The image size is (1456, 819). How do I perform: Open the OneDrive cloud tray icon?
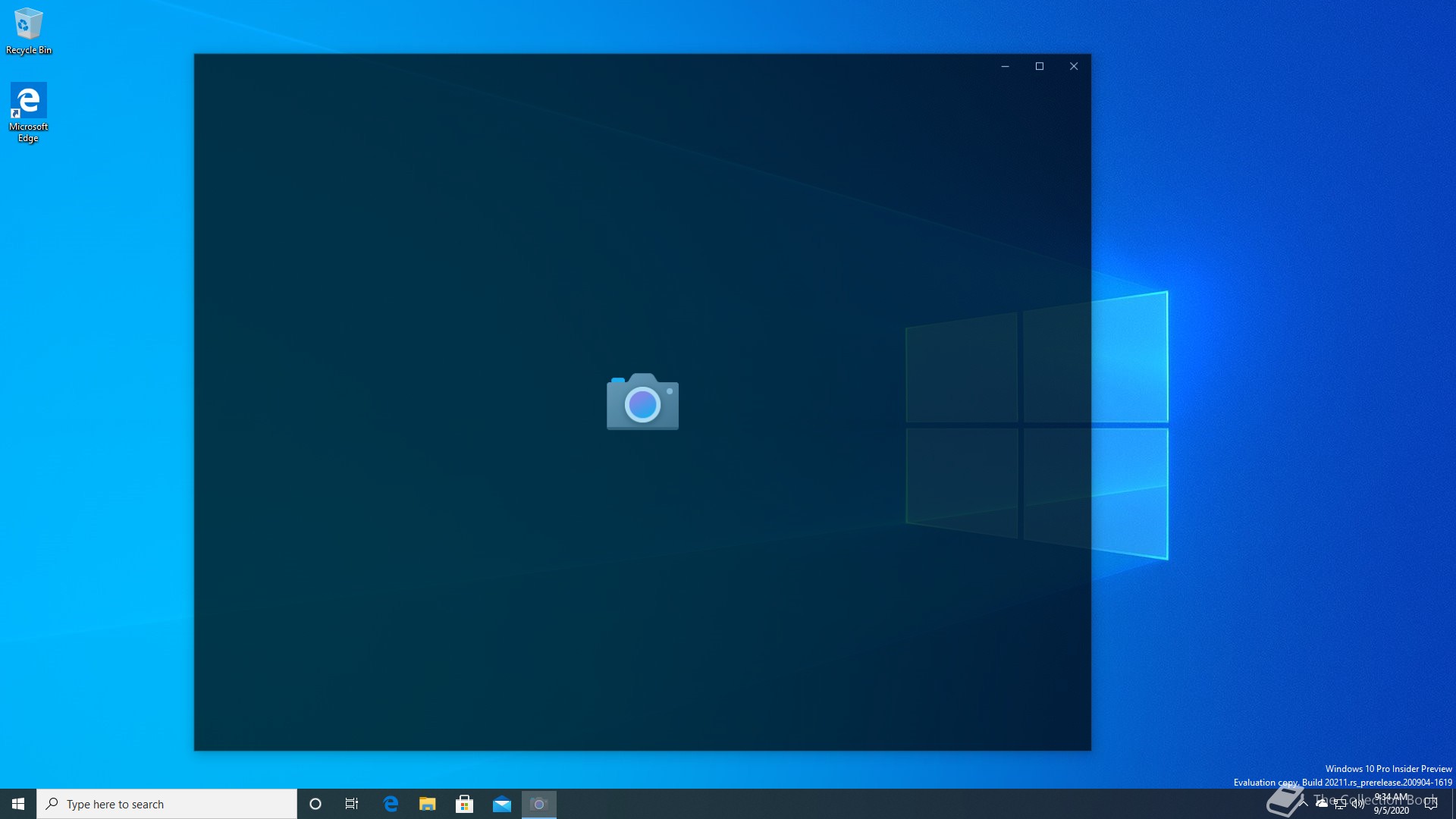pos(1322,803)
